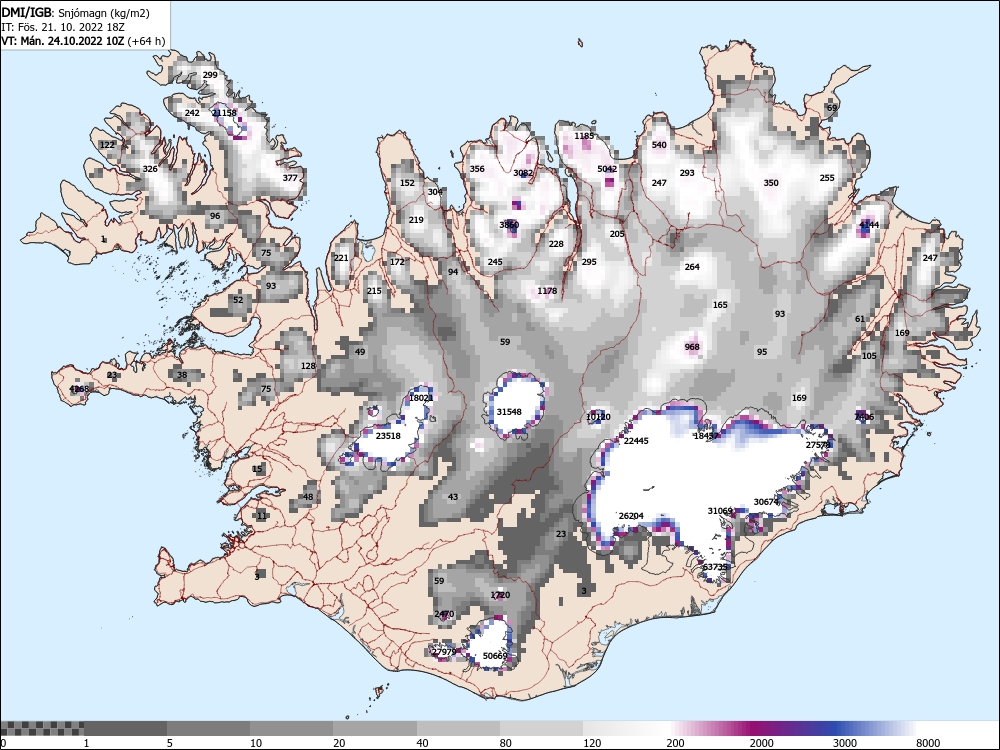
Task: Click the value '122' in the Westfjords
Action: pos(108,145)
